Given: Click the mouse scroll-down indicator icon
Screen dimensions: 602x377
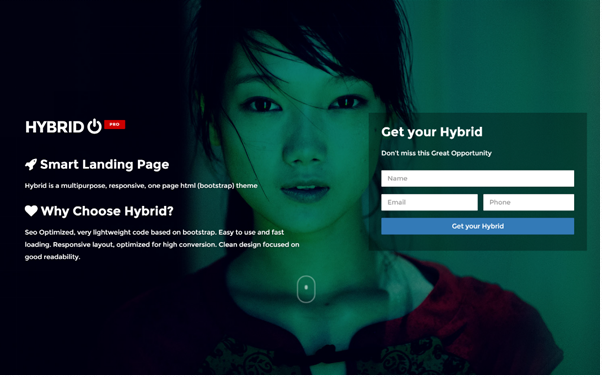Looking at the screenshot, I should [x=306, y=289].
